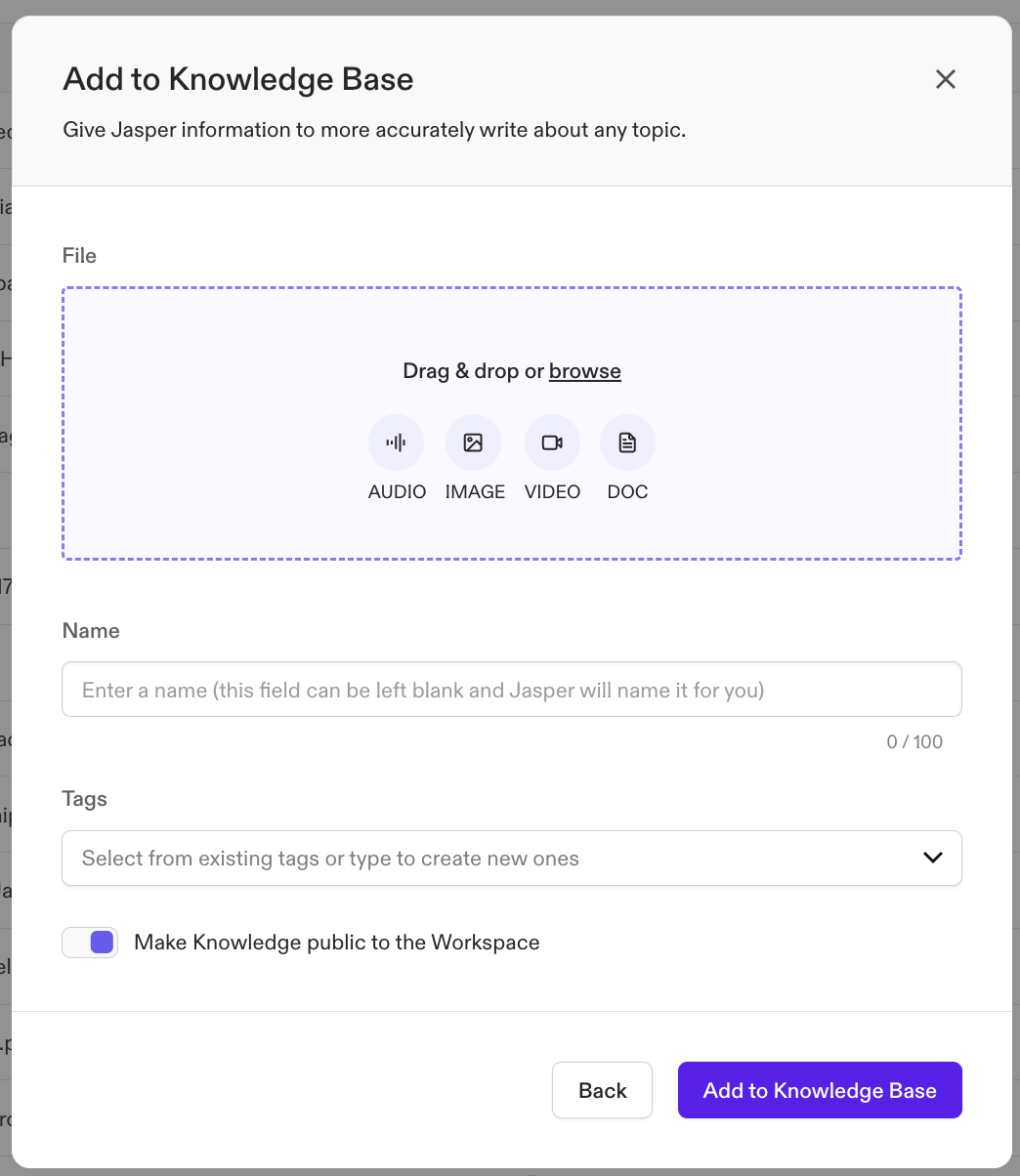Viewport: 1020px width, 1176px height.
Task: Click the Tags field label
Action: coord(84,799)
